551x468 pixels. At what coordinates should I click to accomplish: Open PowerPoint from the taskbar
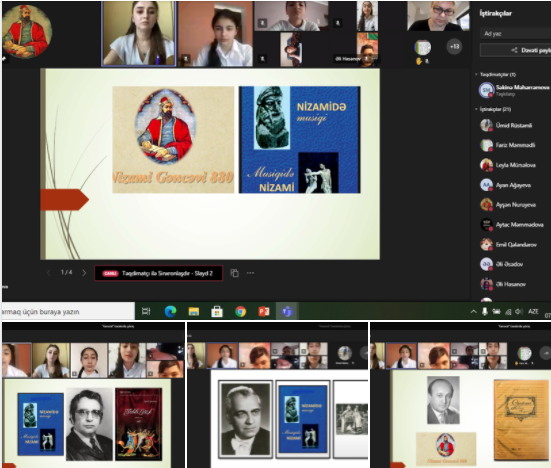coord(264,311)
